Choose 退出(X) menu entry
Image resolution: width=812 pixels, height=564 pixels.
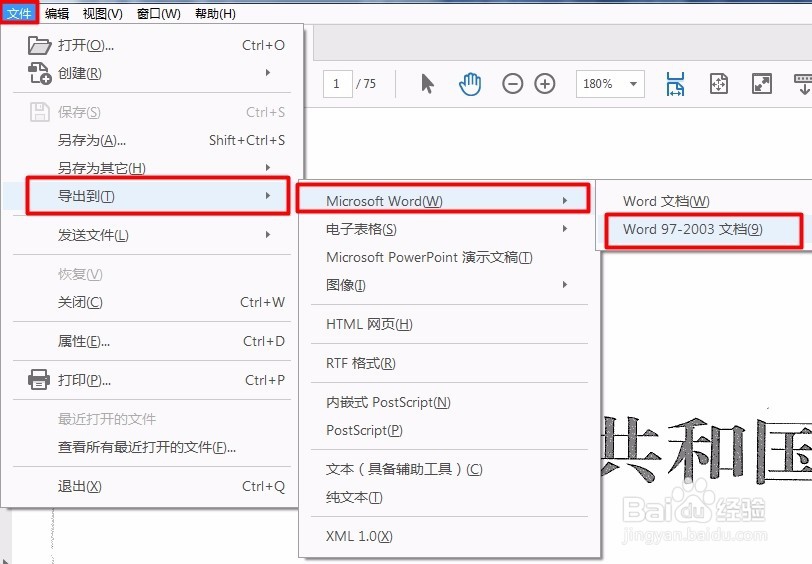pyautogui.click(x=152, y=486)
